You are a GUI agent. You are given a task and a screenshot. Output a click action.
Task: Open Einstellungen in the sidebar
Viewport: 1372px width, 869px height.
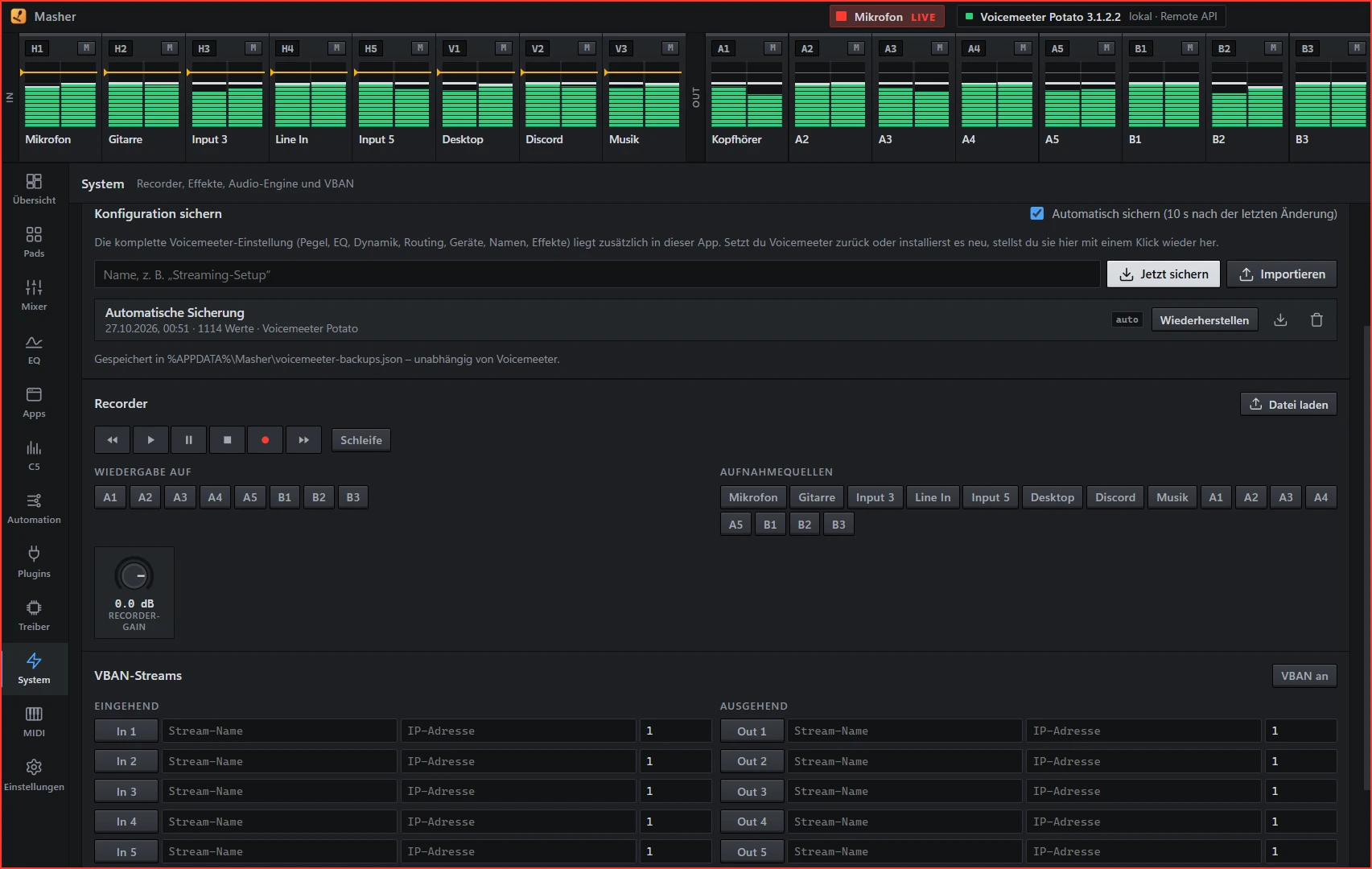(34, 776)
